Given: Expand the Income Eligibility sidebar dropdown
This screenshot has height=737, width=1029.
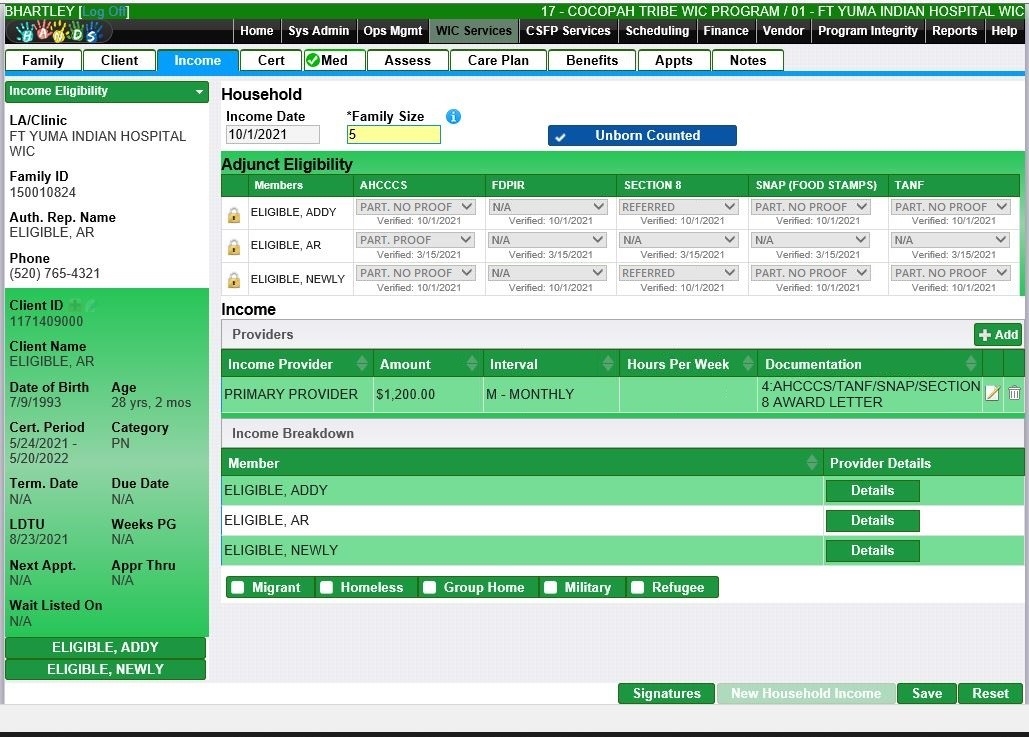Looking at the screenshot, I should pos(200,91).
